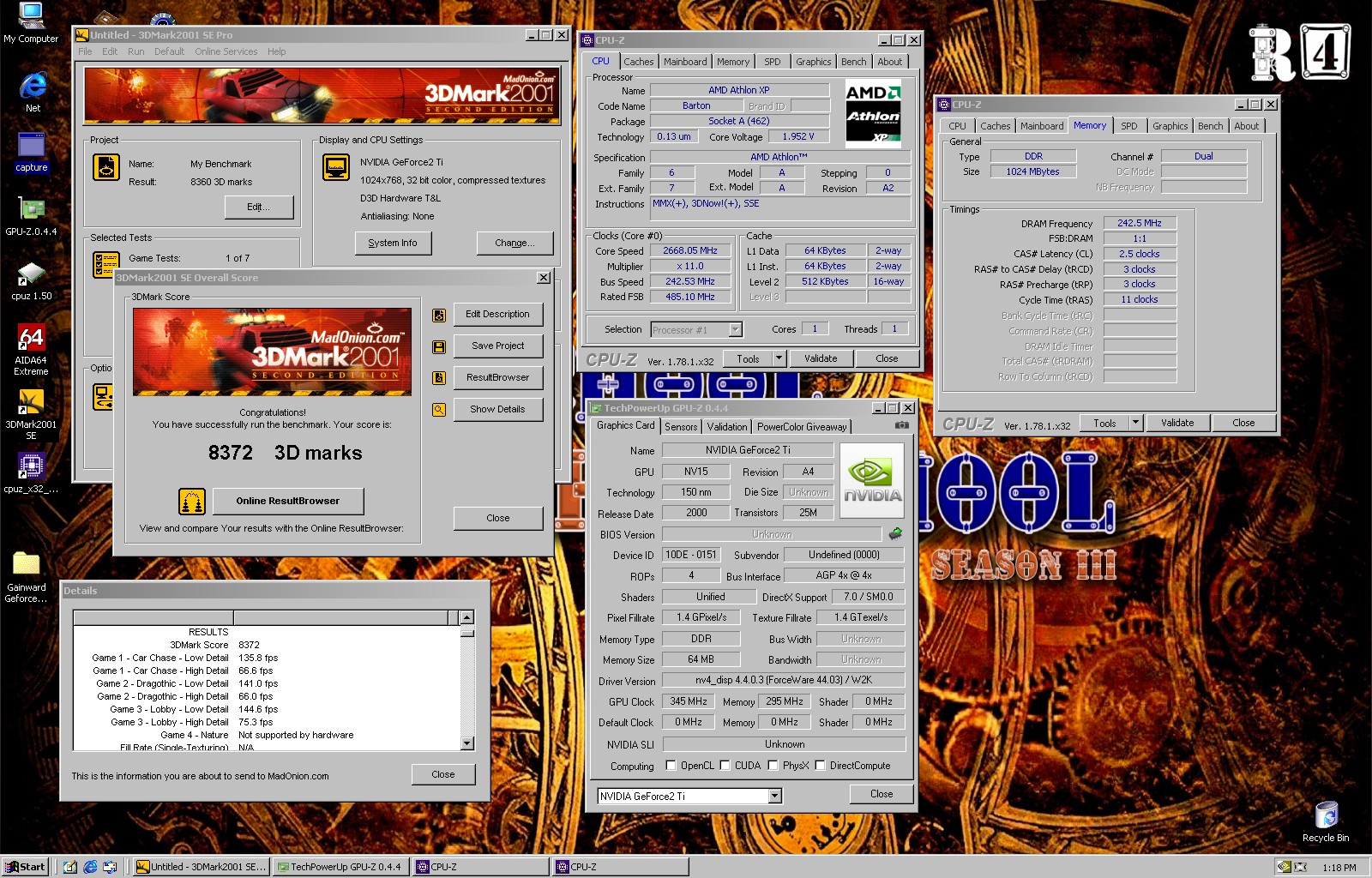This screenshot has width=1372, height=878.
Task: Click the System Info button
Action: pyautogui.click(x=393, y=244)
